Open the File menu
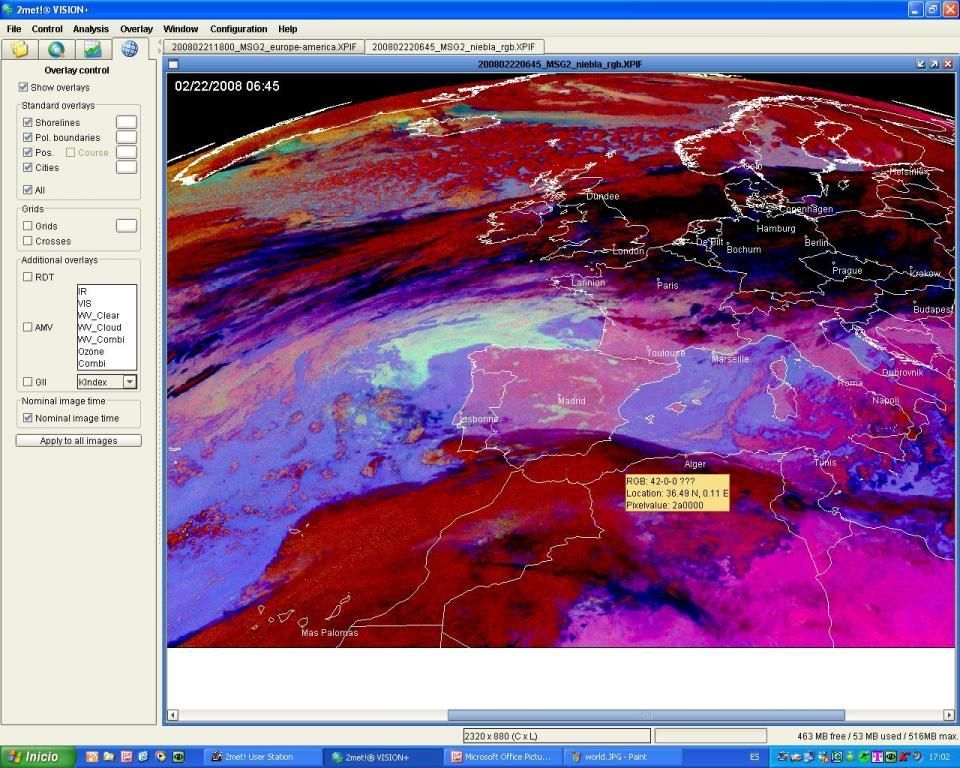 click(x=14, y=29)
